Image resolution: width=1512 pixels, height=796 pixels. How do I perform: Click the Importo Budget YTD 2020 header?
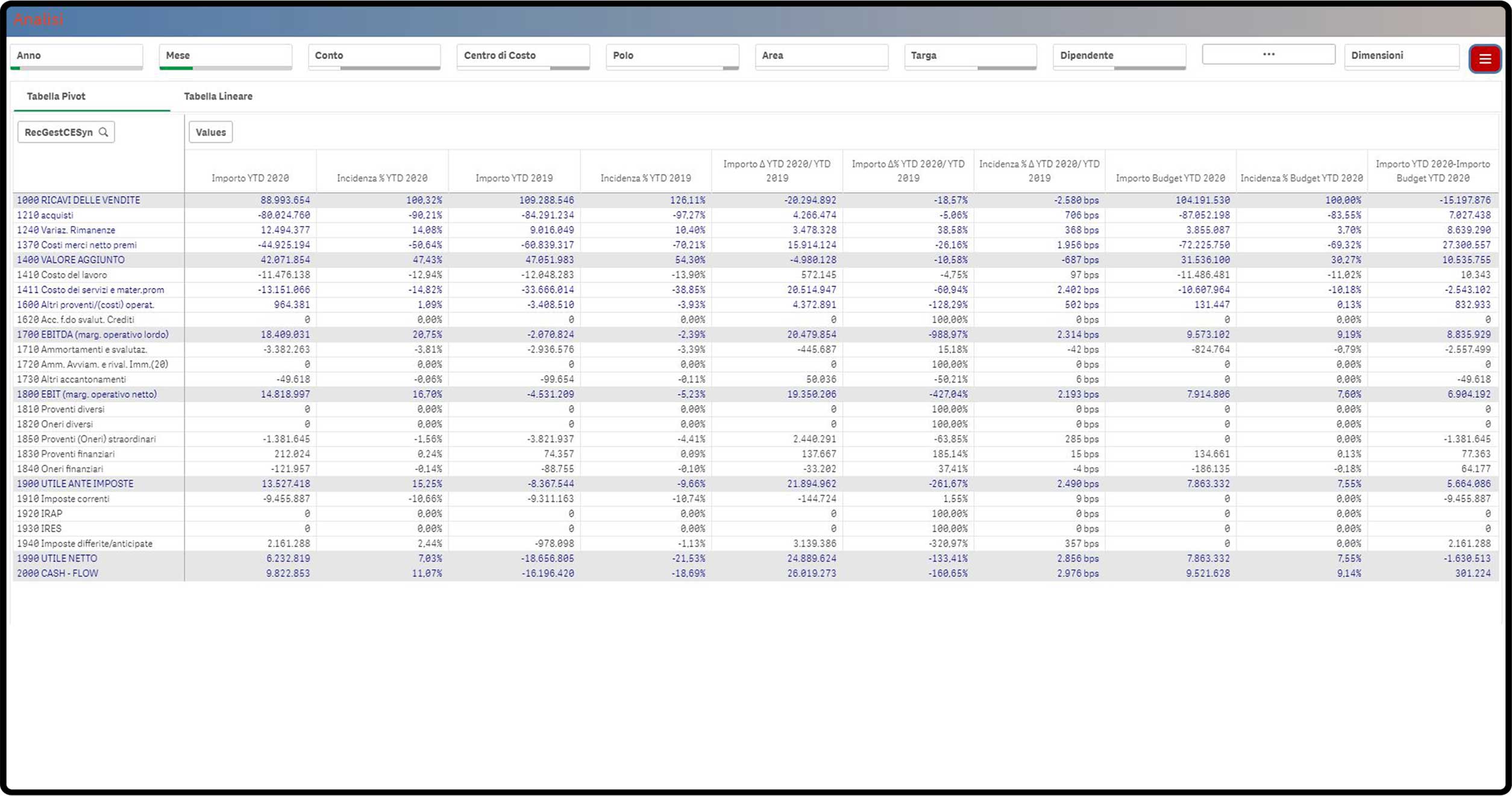(1170, 178)
